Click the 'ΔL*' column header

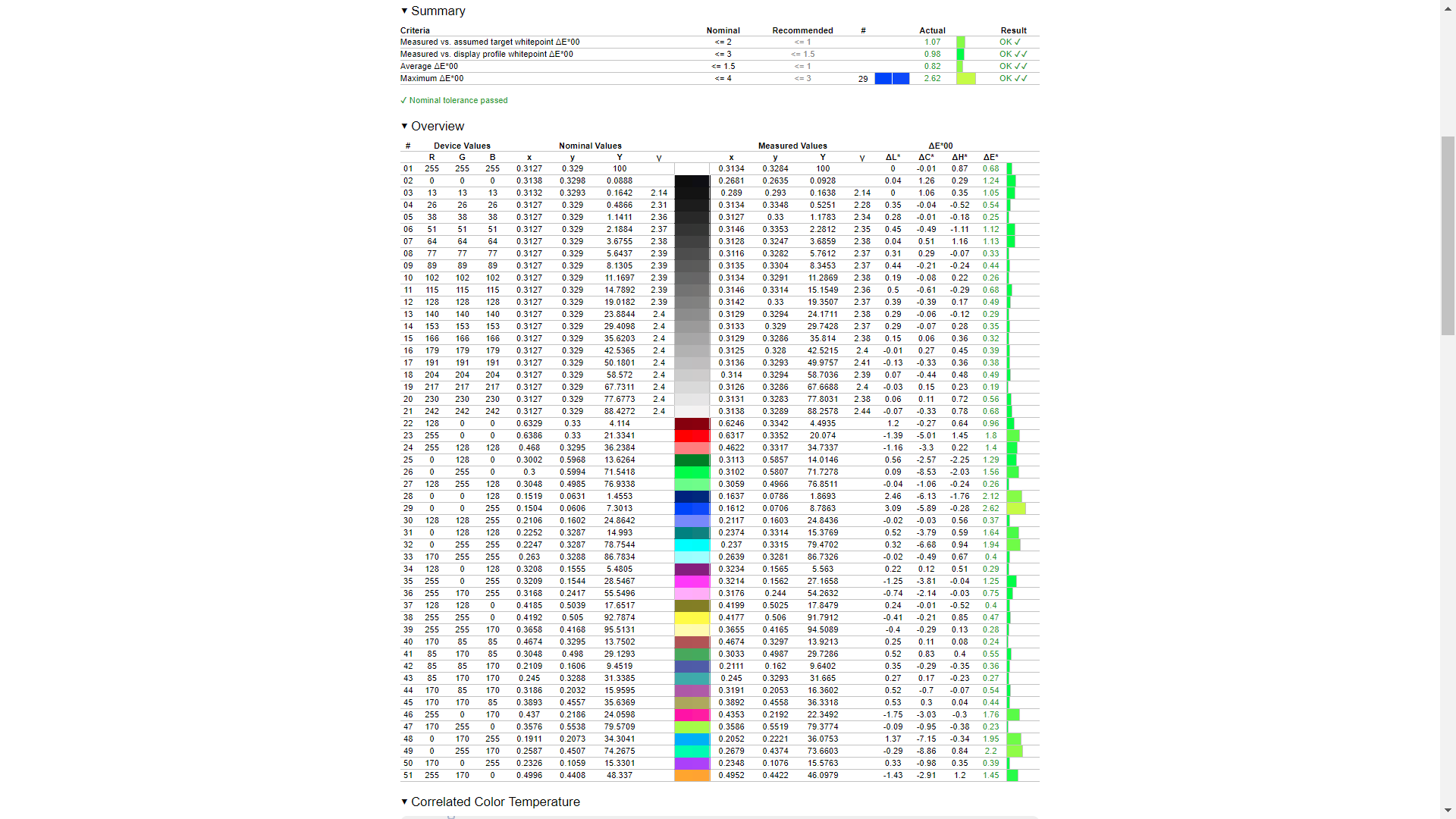(x=893, y=158)
